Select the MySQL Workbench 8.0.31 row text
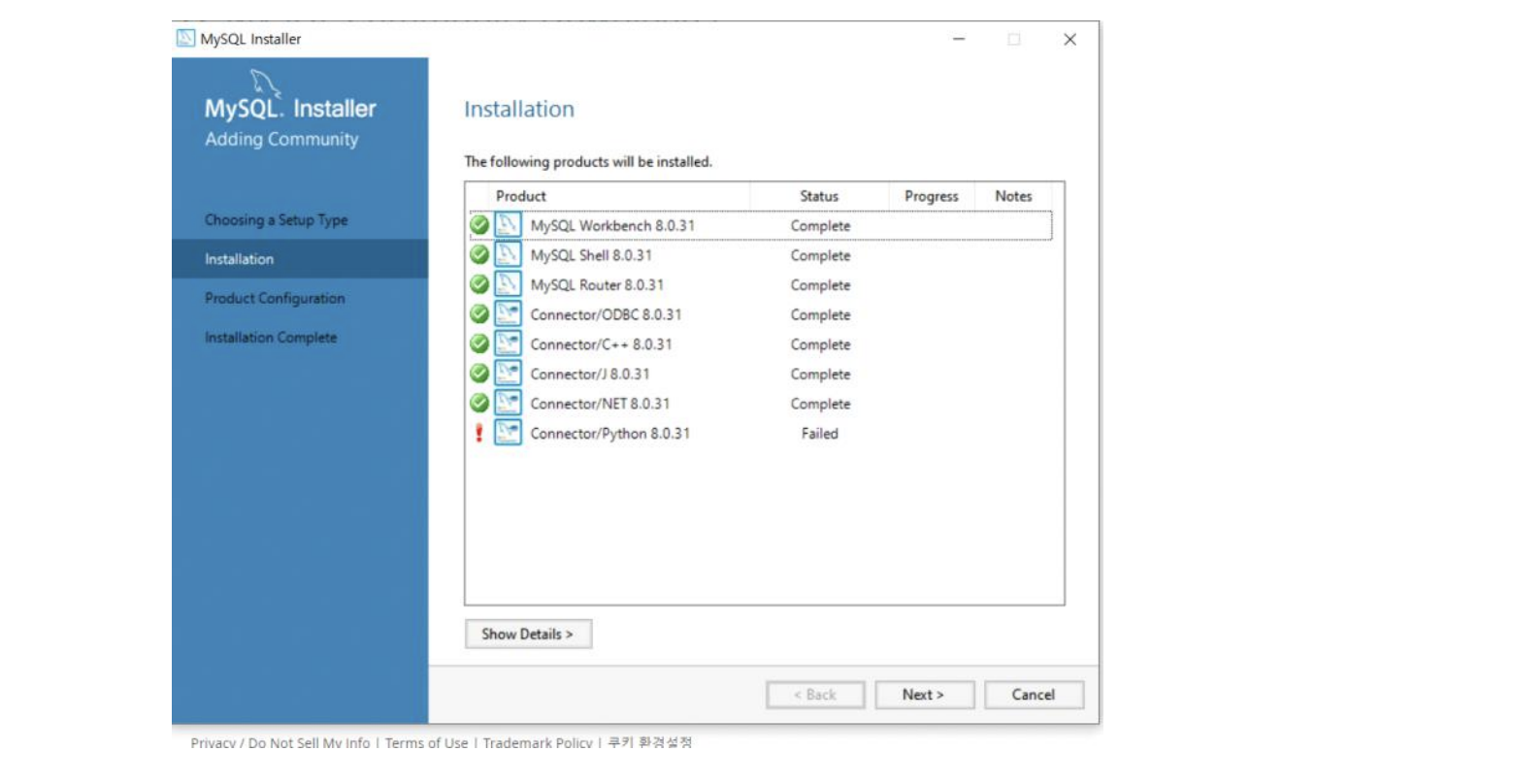The height and width of the screenshot is (784, 1514). 612,225
